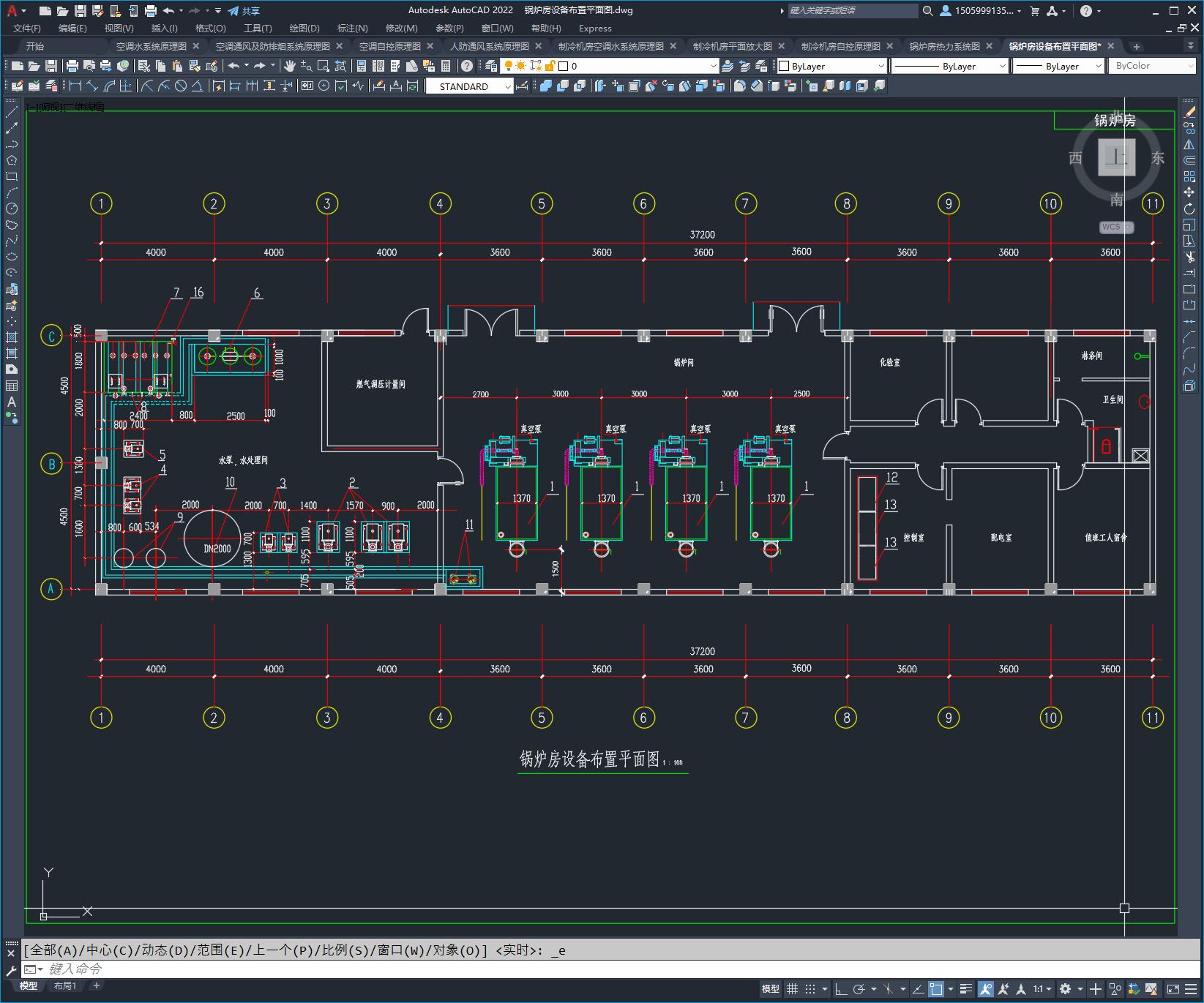Click the Undo arrow in standard toolbar
The image size is (1204, 1003).
233,66
